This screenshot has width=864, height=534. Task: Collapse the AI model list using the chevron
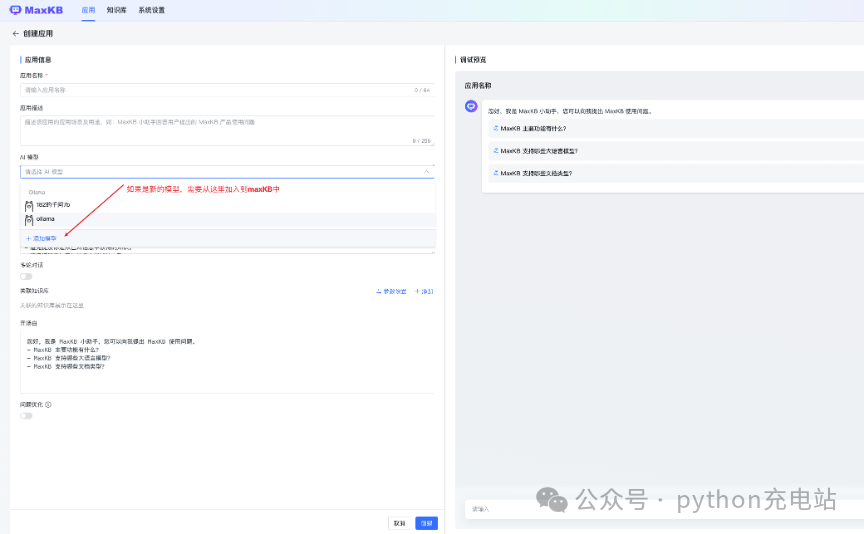click(x=426, y=172)
